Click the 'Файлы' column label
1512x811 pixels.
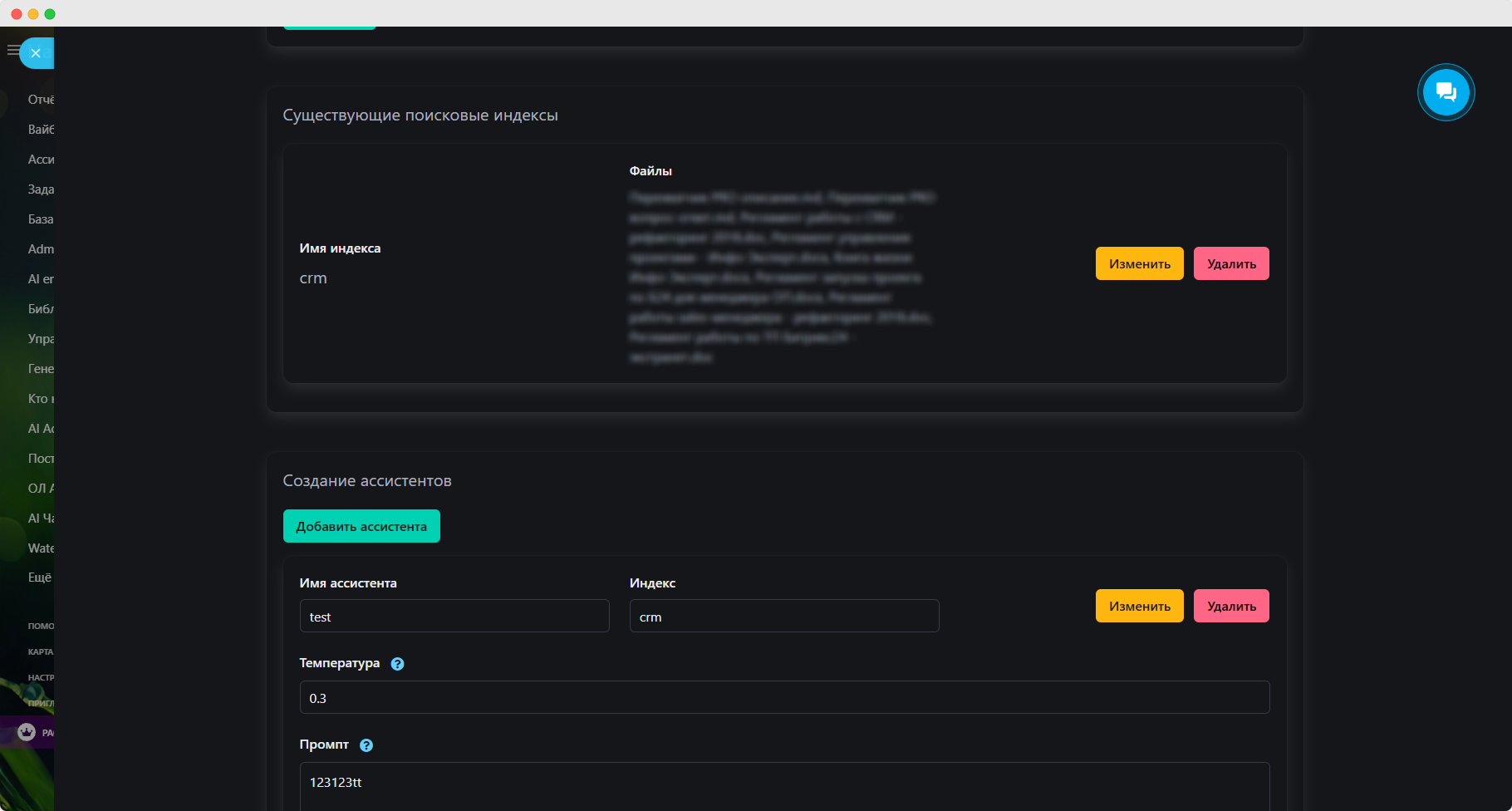650,171
